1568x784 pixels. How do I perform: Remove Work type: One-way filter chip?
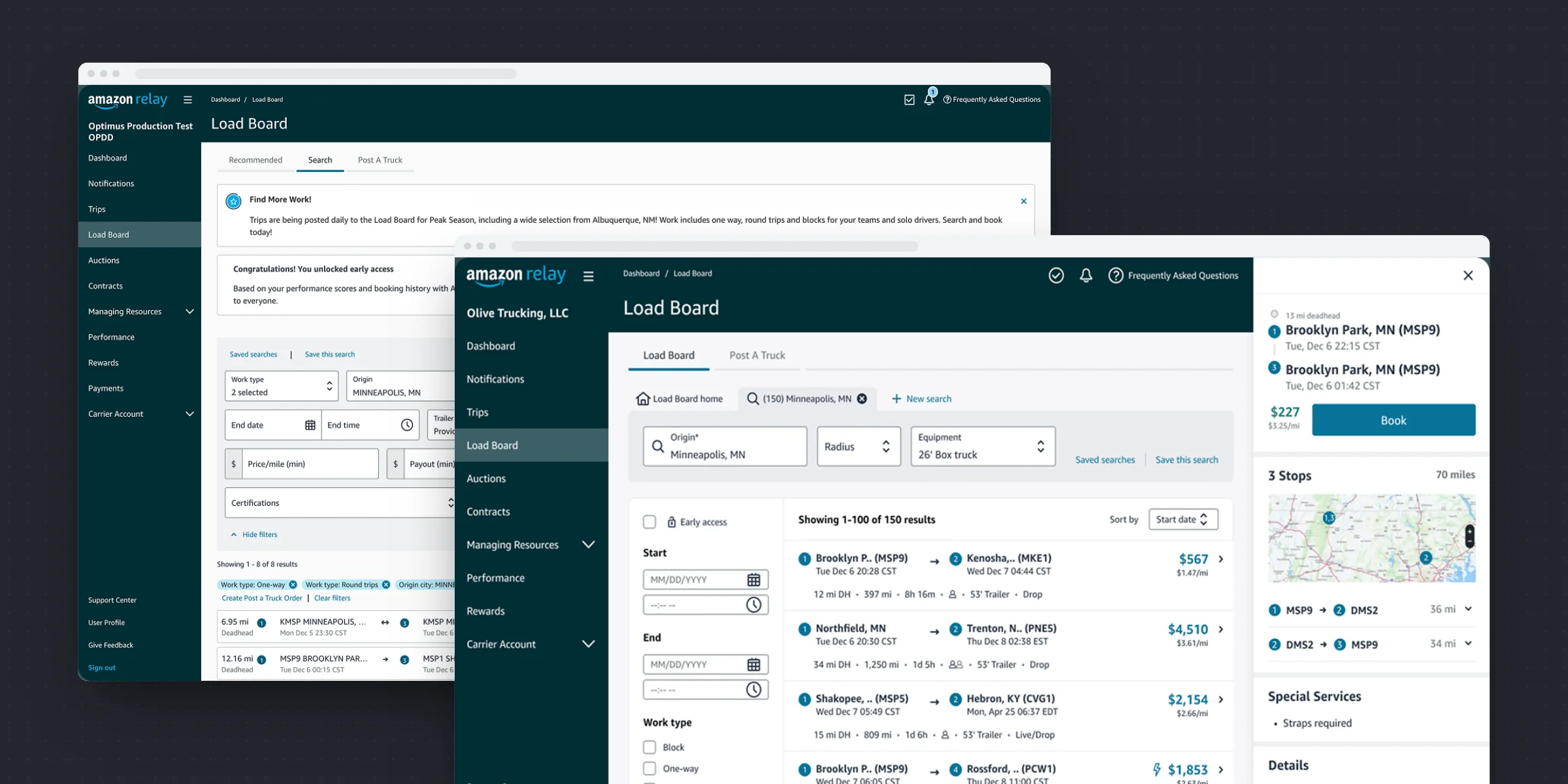pos(293,585)
